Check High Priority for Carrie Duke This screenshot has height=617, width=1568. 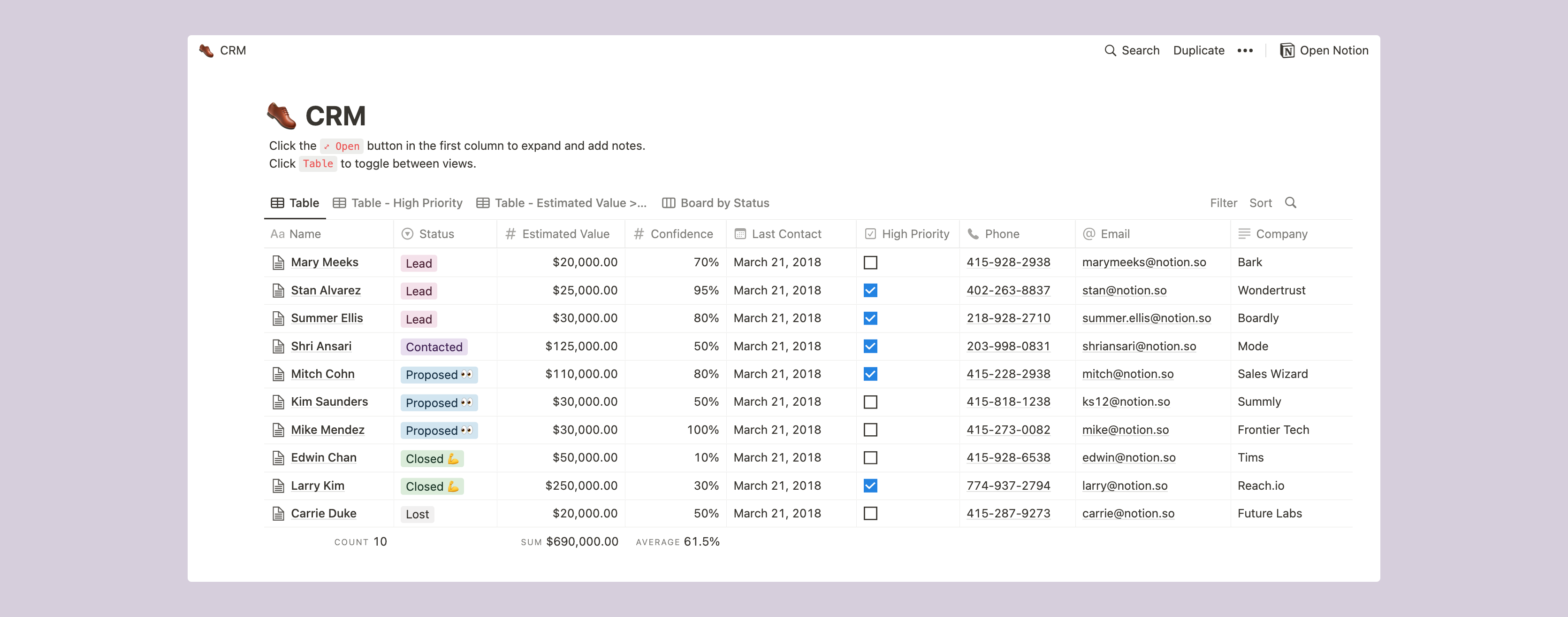tap(870, 513)
